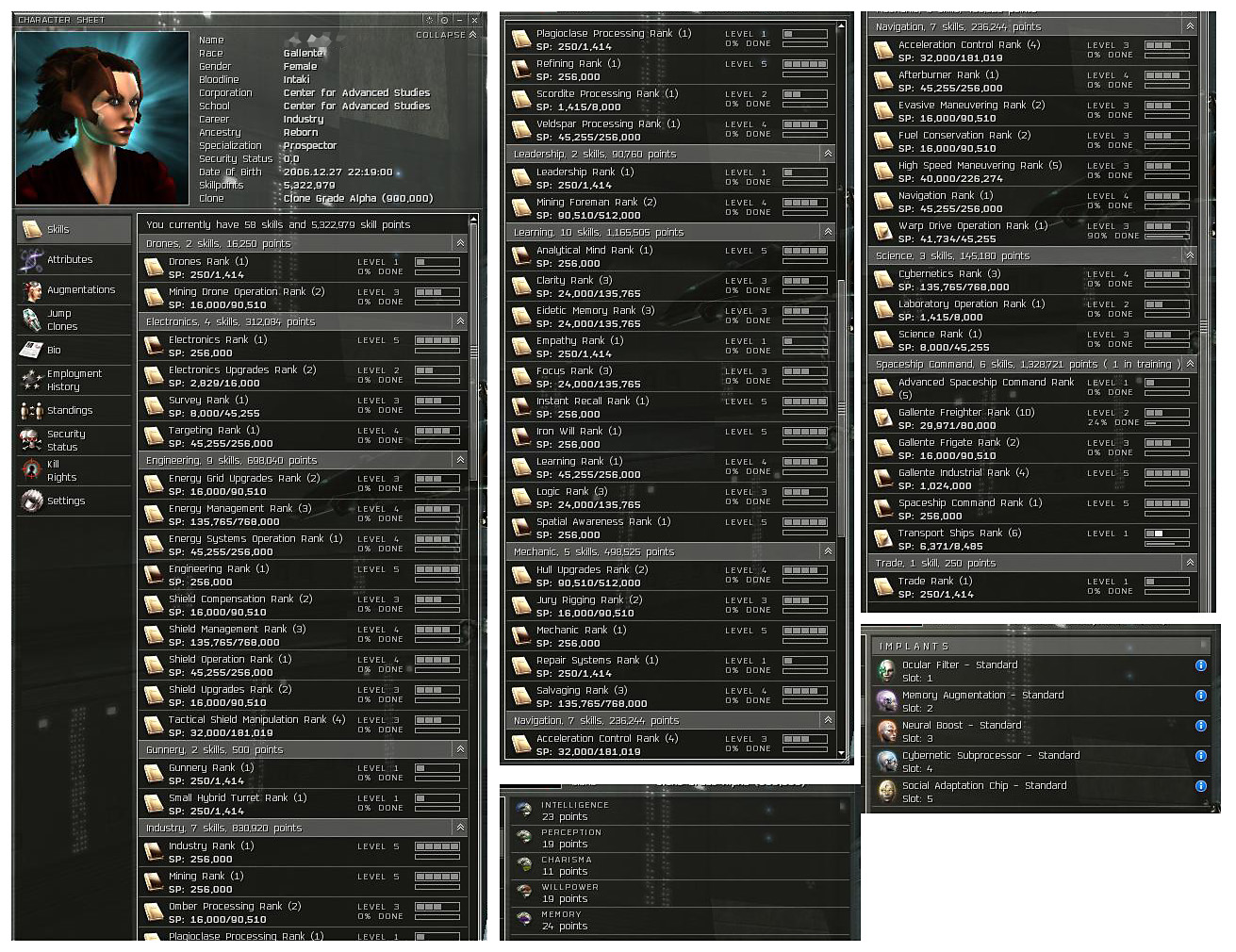This screenshot has height=952, width=1236.
Task: Click the Perception attribute icon
Action: coord(525,837)
